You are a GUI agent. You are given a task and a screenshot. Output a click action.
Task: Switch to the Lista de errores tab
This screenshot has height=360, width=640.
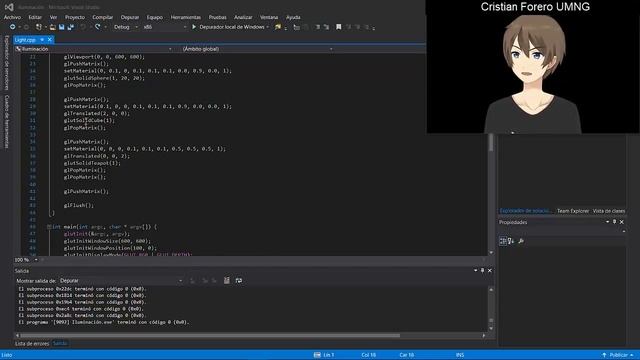point(32,344)
